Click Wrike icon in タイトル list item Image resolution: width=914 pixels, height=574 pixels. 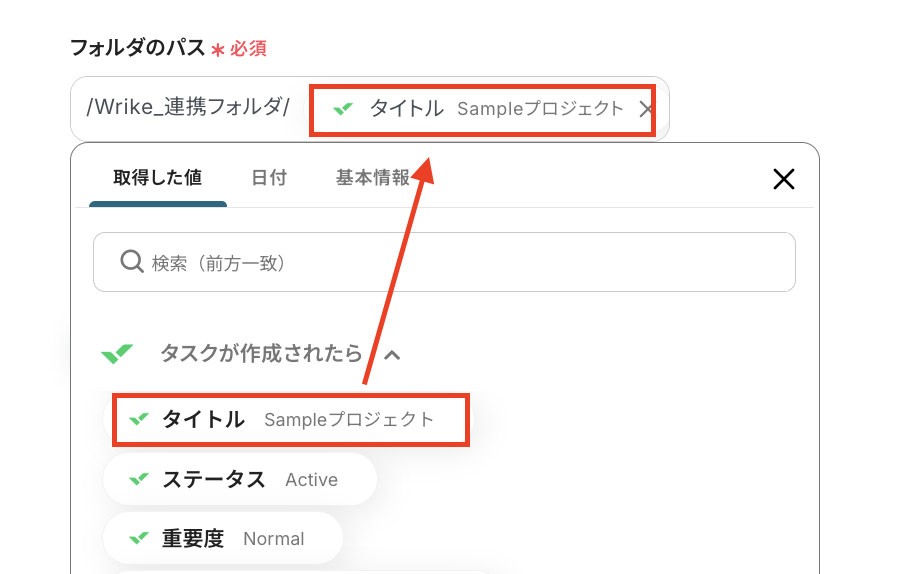(139, 419)
